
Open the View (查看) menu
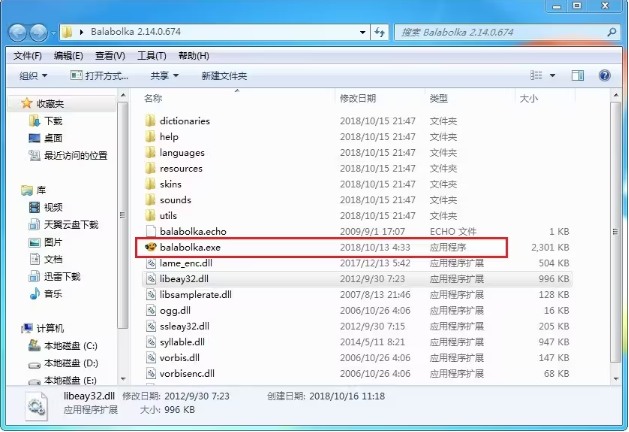point(110,56)
